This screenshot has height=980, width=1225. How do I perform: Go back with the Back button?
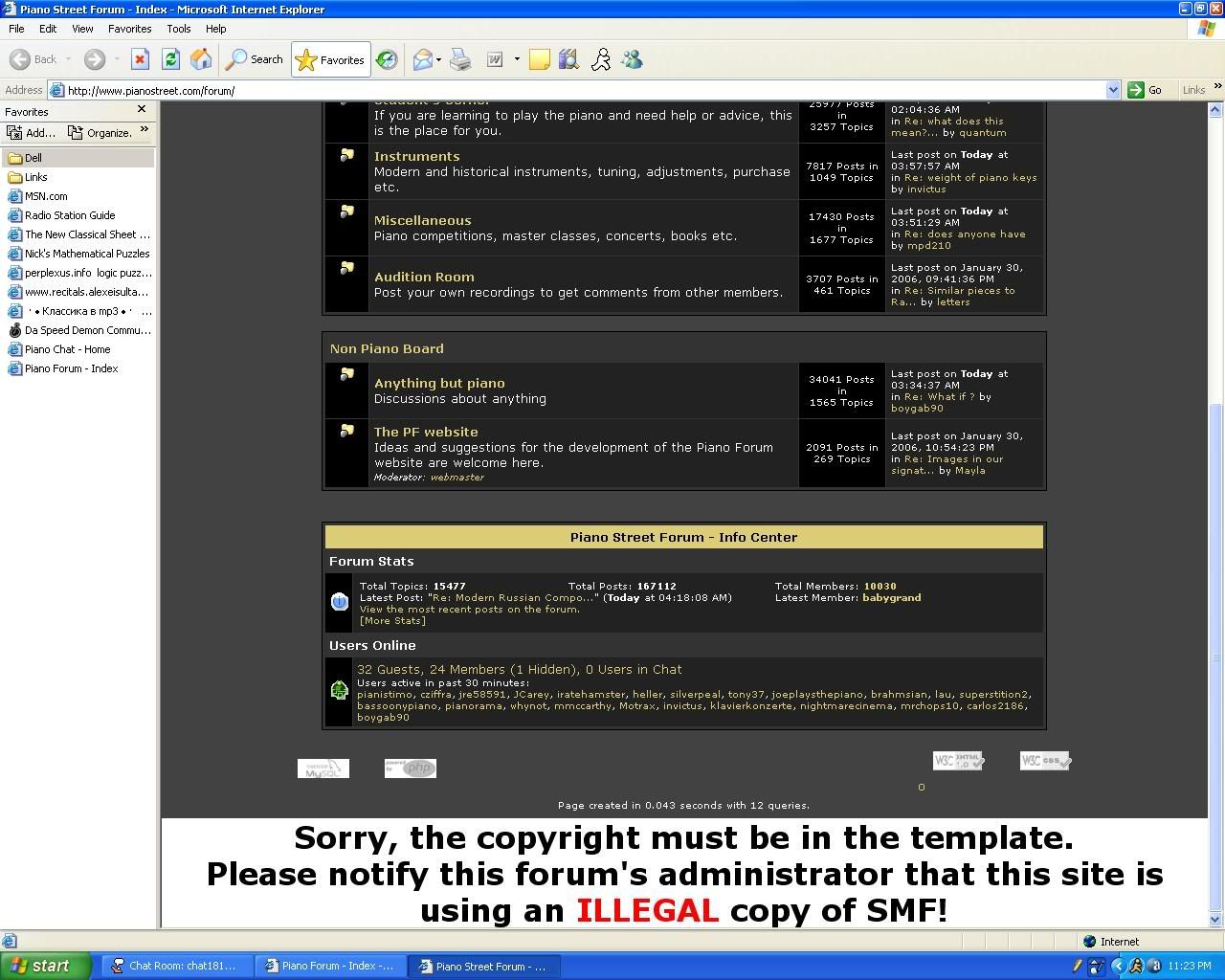pos(33,59)
